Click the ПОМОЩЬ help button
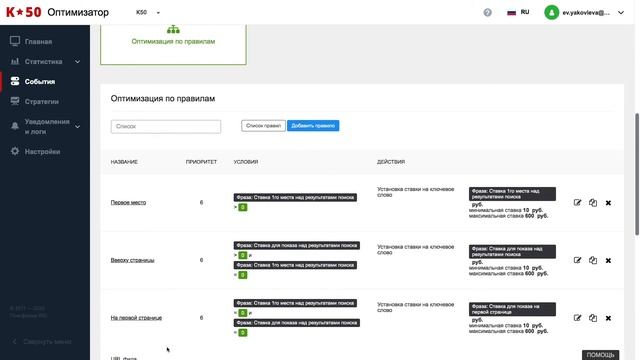 click(600, 355)
